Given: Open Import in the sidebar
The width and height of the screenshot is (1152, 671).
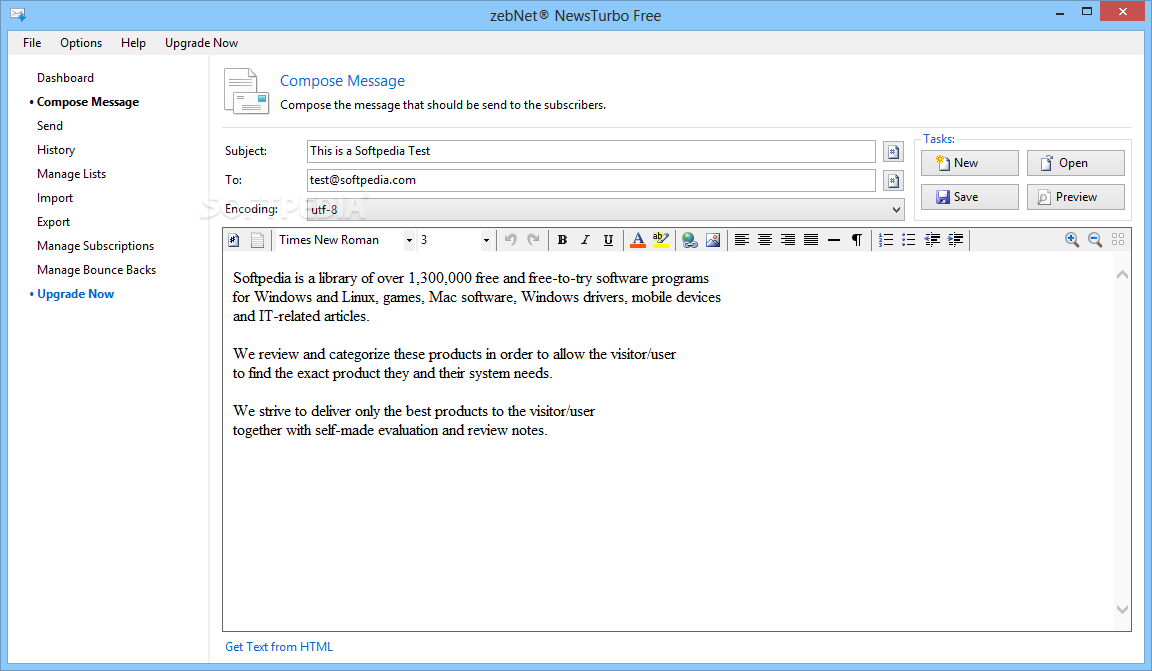Looking at the screenshot, I should (55, 198).
